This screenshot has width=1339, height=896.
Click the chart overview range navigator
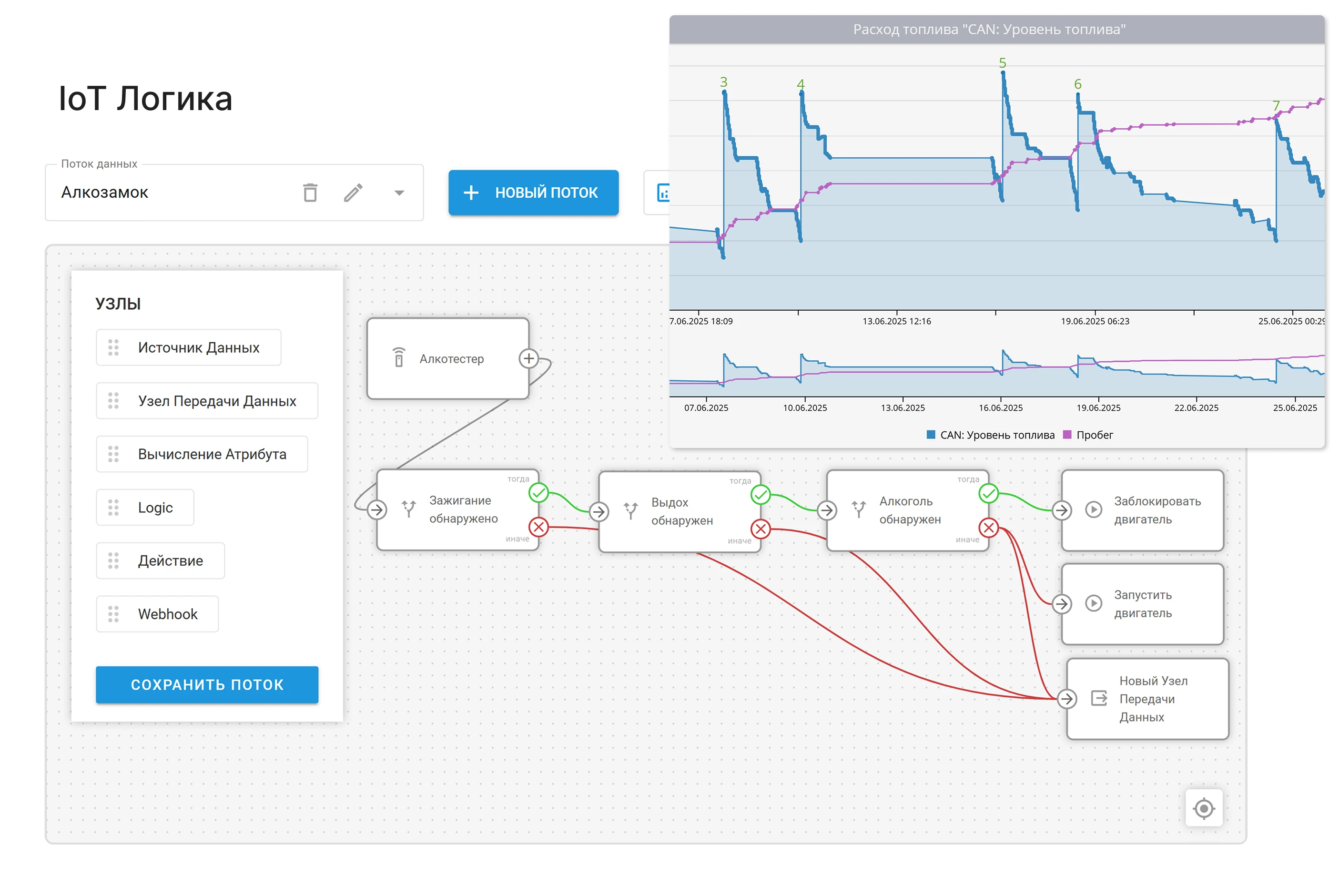coord(996,371)
